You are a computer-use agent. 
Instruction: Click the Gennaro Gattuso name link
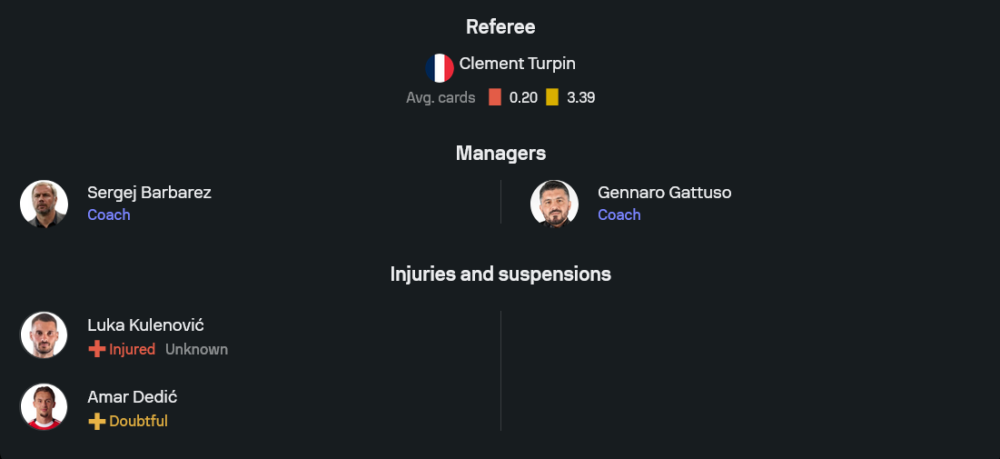(664, 192)
